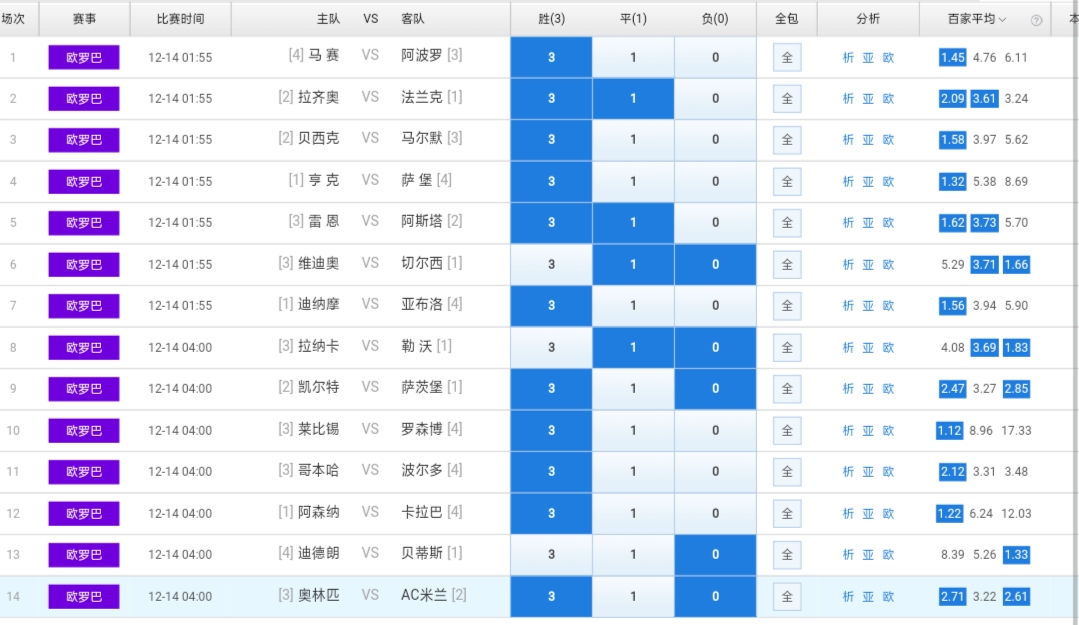Click home team 马赛

pos(323,55)
